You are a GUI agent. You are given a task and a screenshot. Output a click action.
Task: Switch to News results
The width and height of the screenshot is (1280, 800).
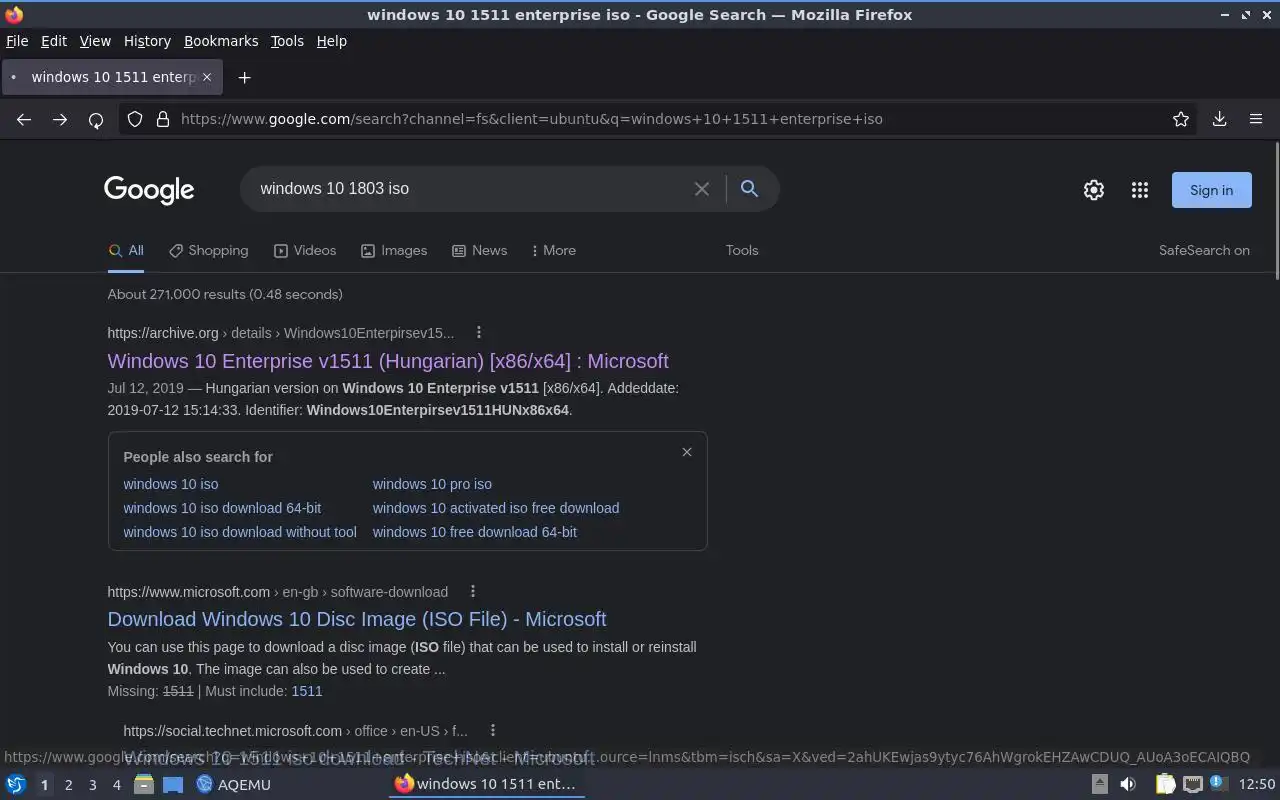point(480,251)
